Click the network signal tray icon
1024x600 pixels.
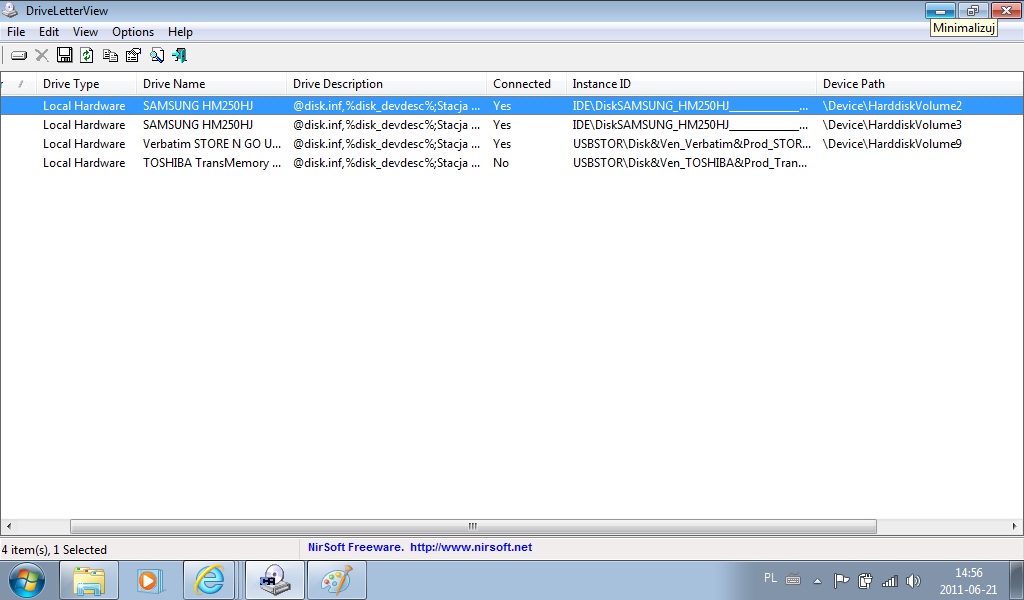point(889,580)
